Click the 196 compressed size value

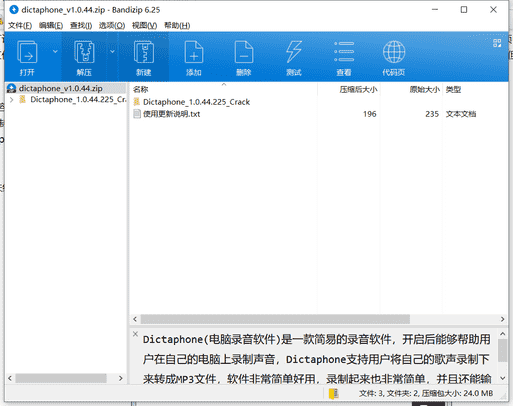370,114
